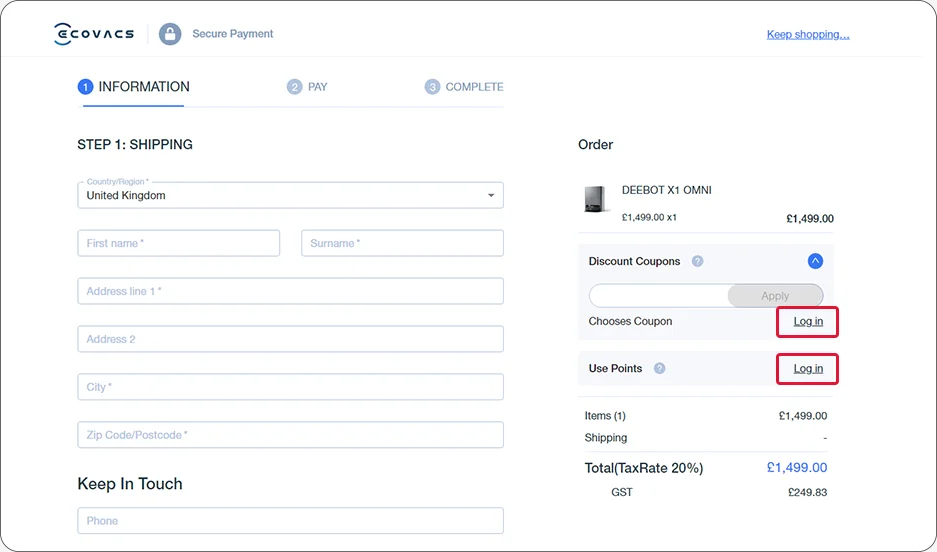
Task: Open the Country/Region dropdown
Action: (290, 195)
